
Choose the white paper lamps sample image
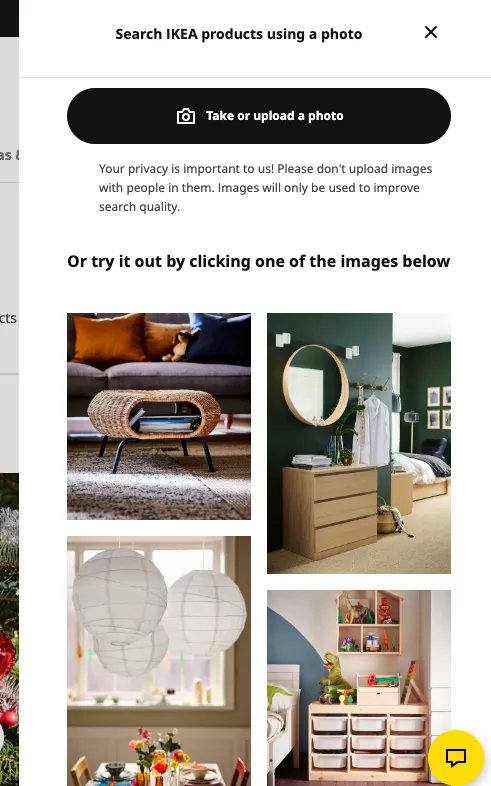pyautogui.click(x=159, y=661)
